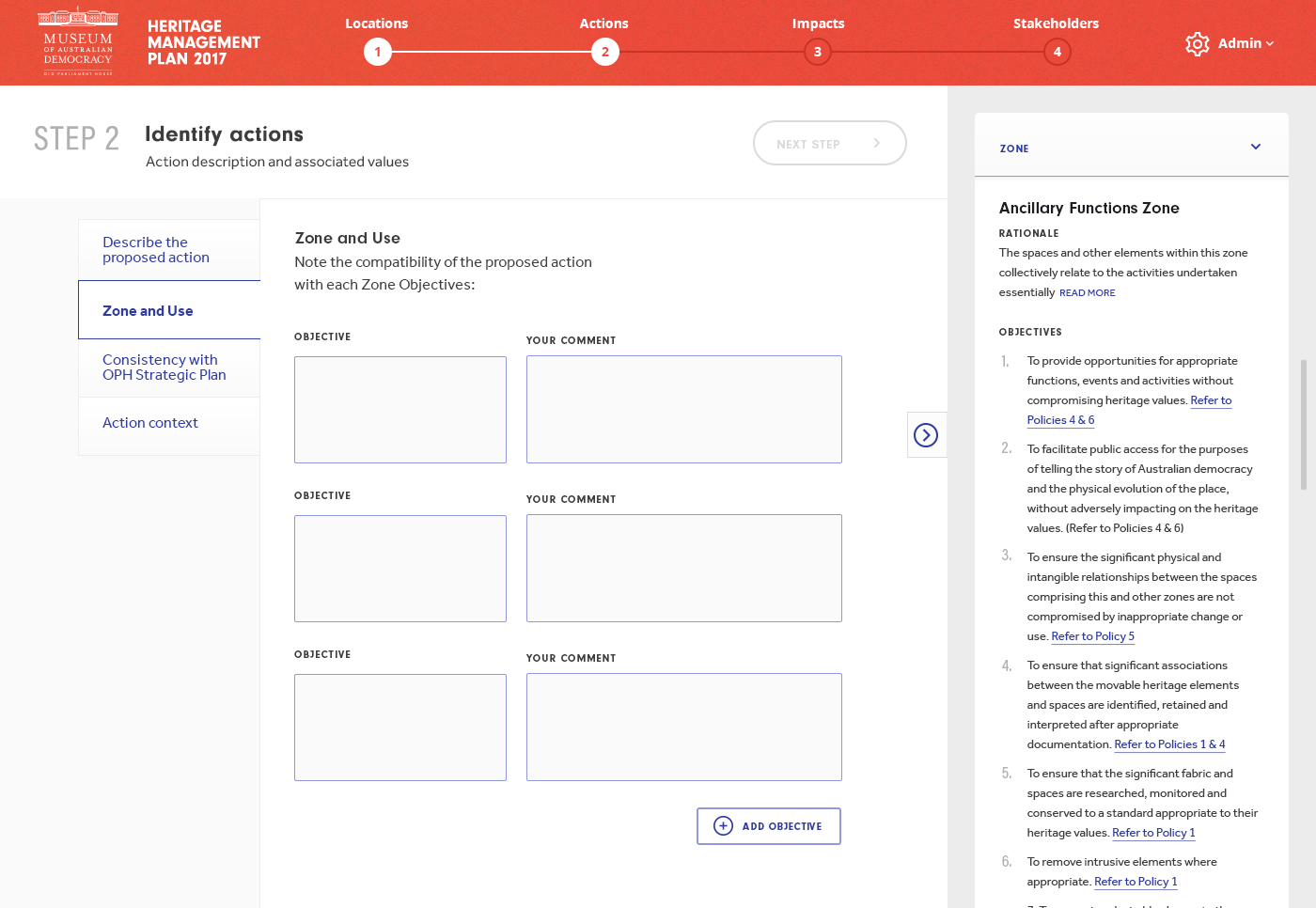1316x908 pixels.
Task: Click the plus icon on Add Objective
Action: (723, 825)
